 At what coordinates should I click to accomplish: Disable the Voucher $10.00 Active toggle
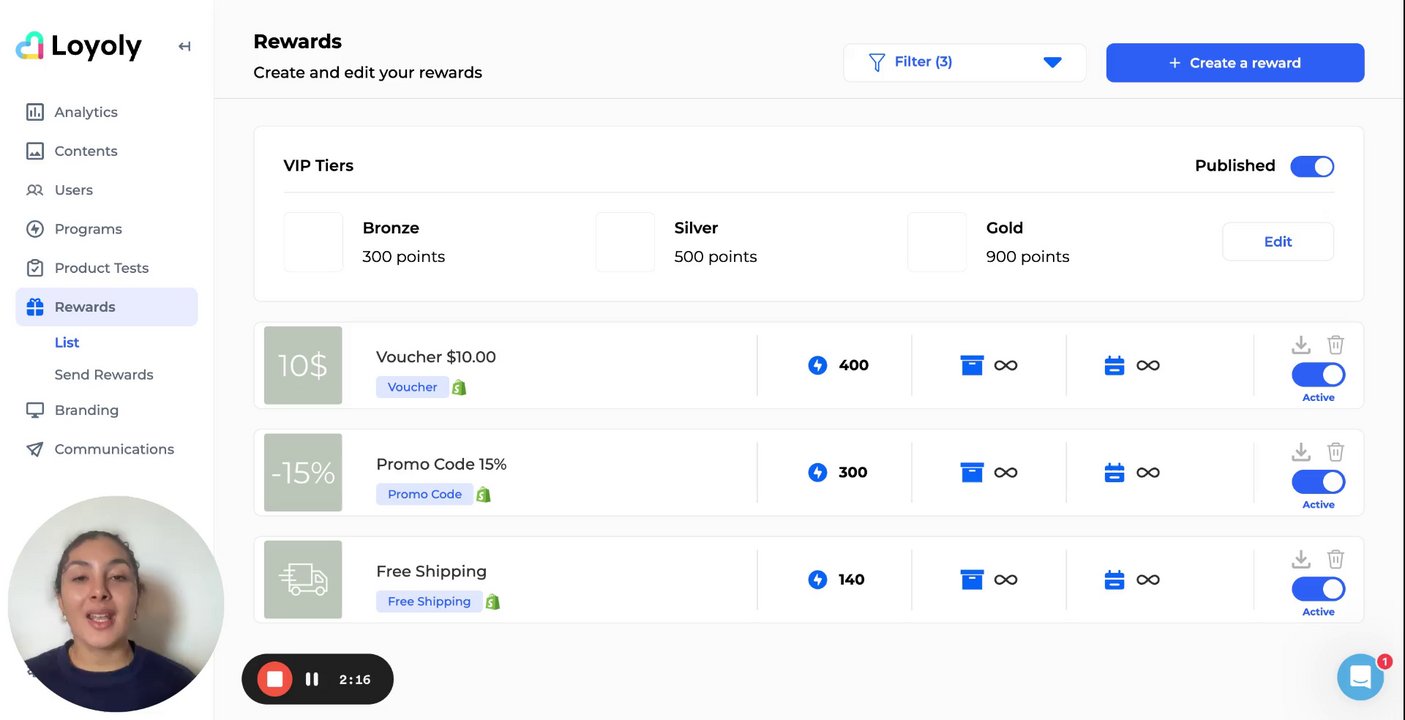pos(1318,375)
